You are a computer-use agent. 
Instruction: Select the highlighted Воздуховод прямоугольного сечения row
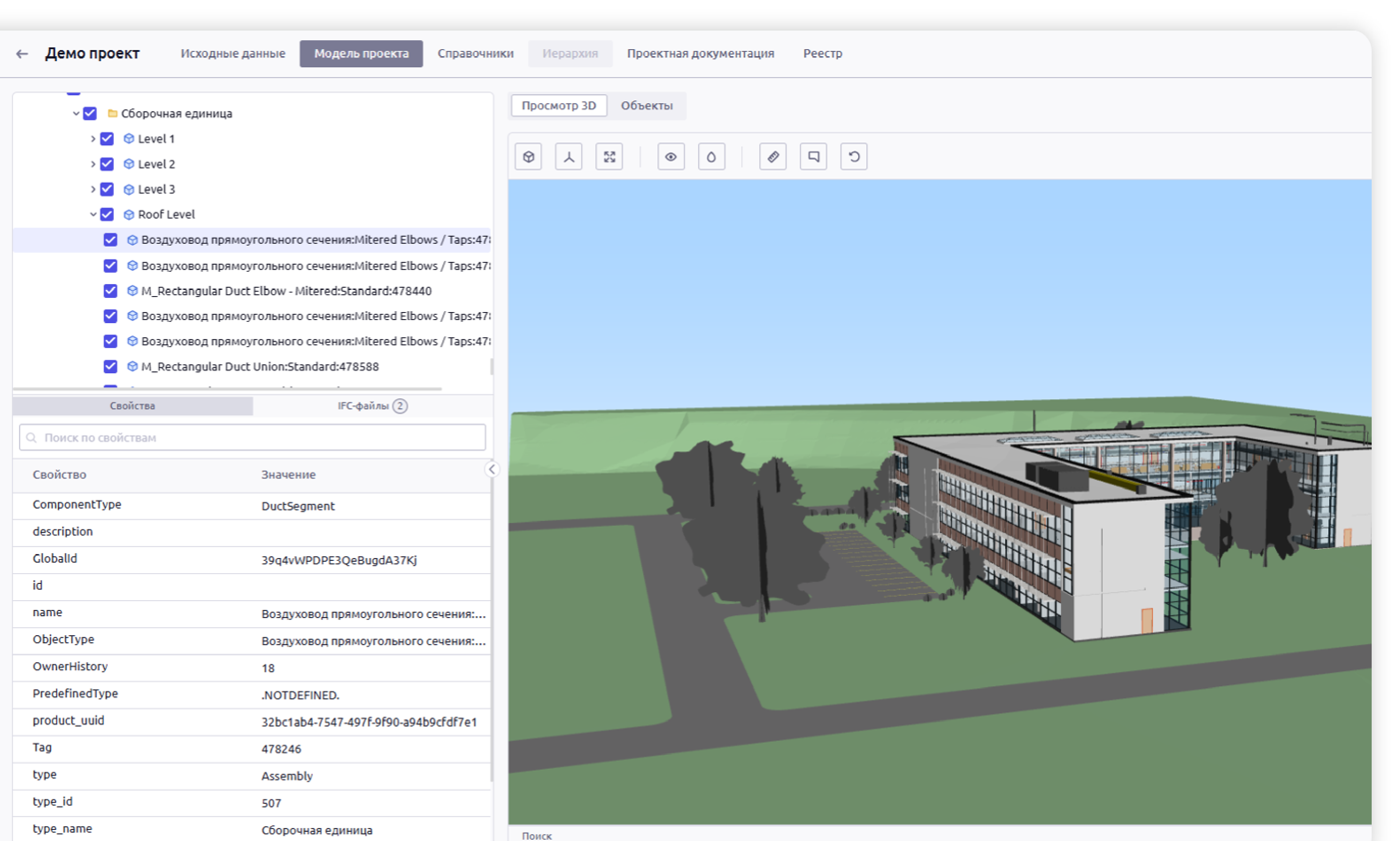click(x=251, y=240)
